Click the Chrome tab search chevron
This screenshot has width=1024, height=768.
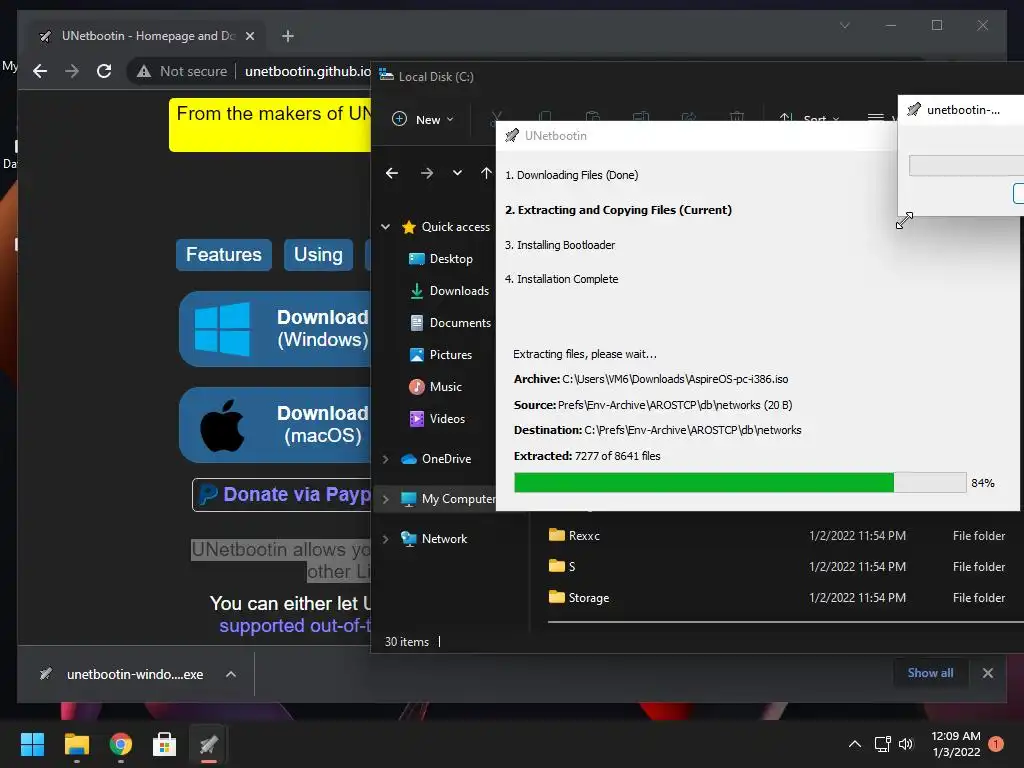[x=844, y=25]
